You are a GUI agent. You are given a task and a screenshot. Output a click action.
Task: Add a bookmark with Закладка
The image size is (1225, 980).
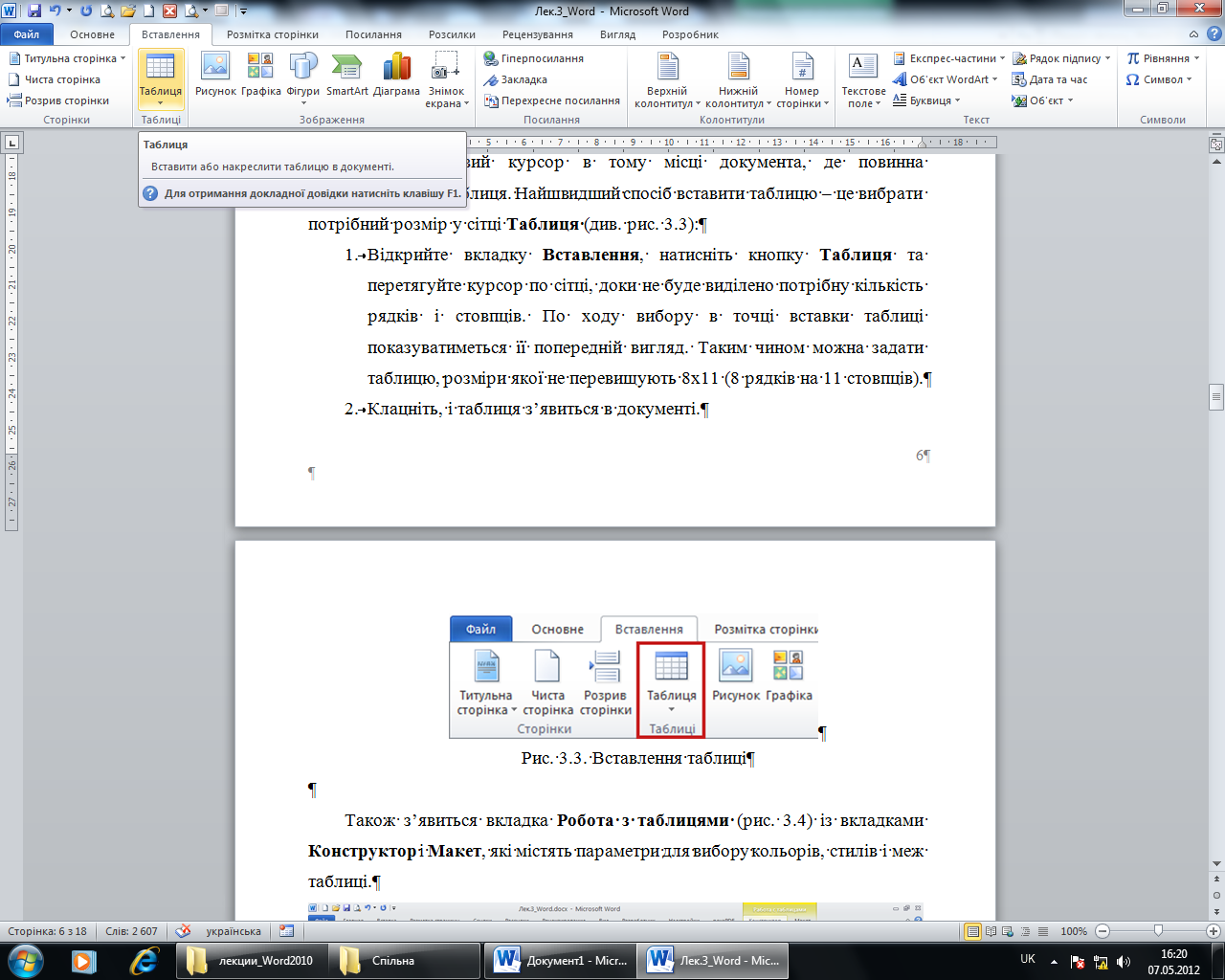click(516, 79)
